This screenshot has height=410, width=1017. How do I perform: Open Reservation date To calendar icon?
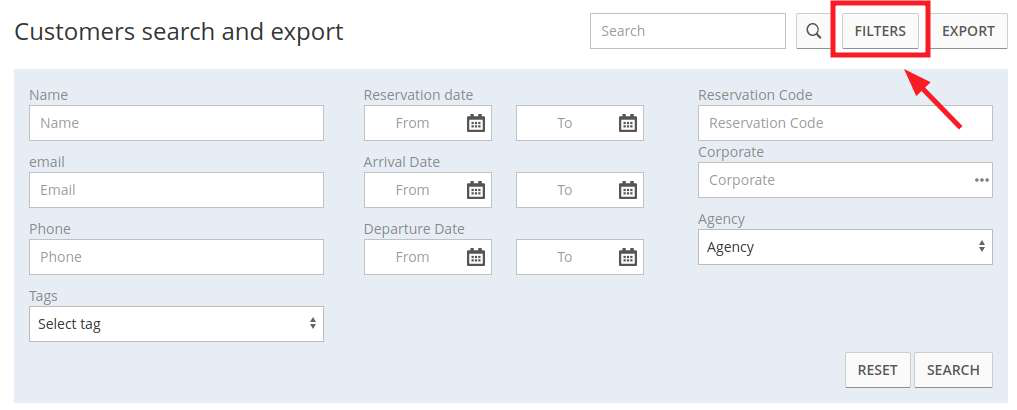click(x=628, y=123)
